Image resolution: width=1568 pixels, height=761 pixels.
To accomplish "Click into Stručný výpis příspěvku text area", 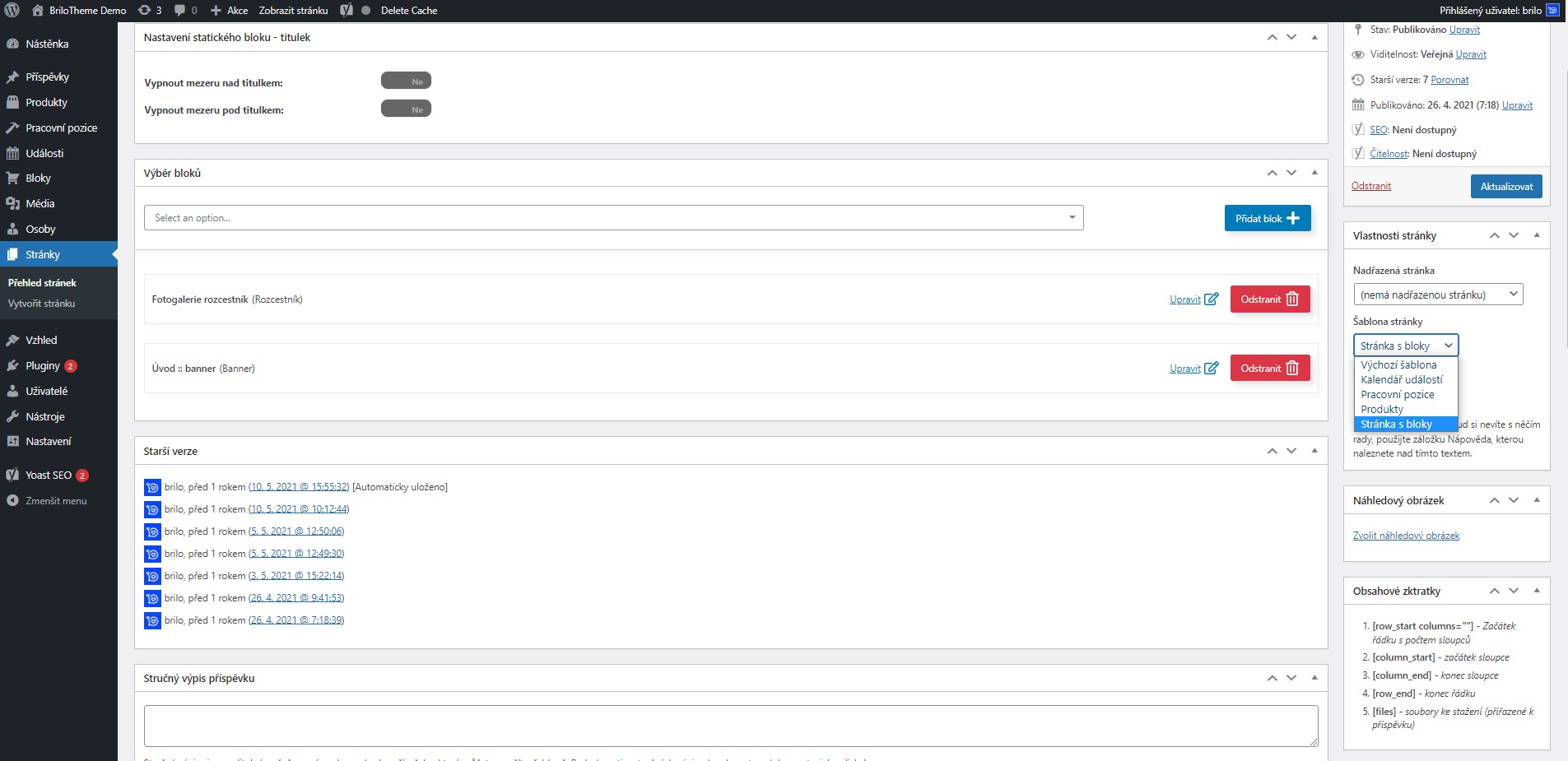I will pyautogui.click(x=730, y=726).
